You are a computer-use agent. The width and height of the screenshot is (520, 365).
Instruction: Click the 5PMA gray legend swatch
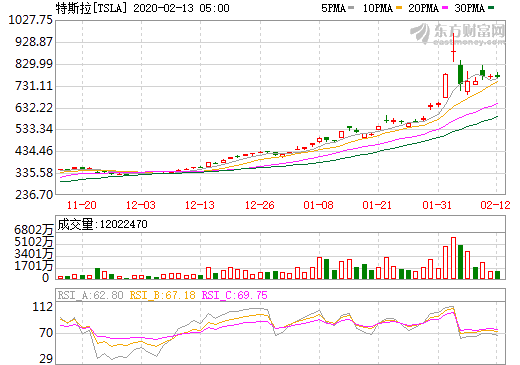[x=351, y=7]
